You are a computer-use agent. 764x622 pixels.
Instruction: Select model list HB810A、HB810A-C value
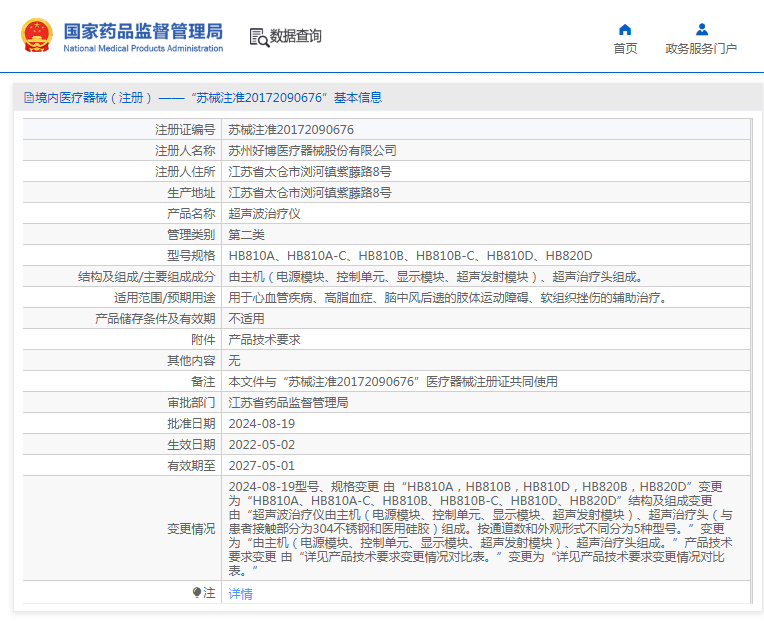click(410, 255)
